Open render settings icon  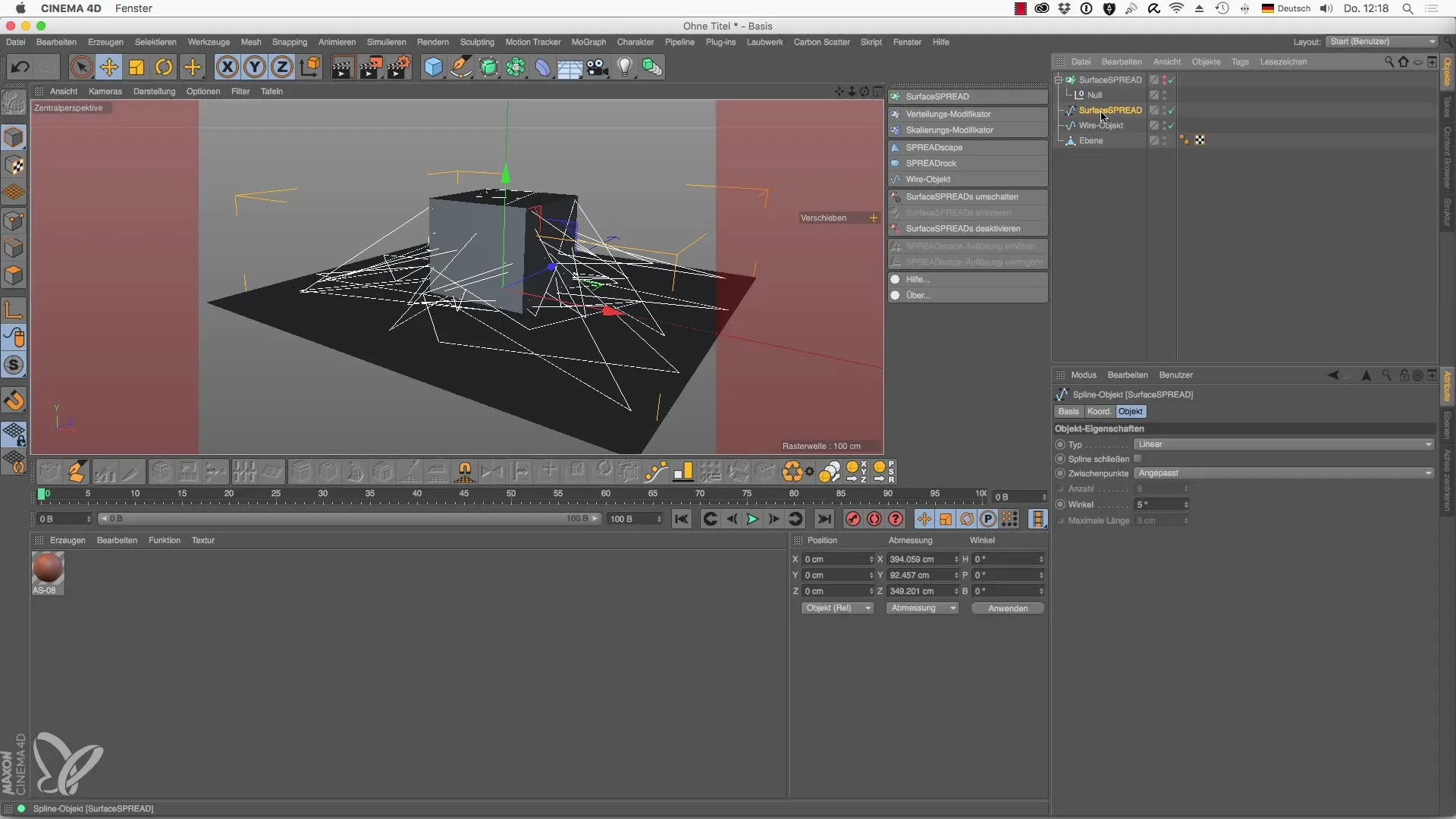(399, 67)
